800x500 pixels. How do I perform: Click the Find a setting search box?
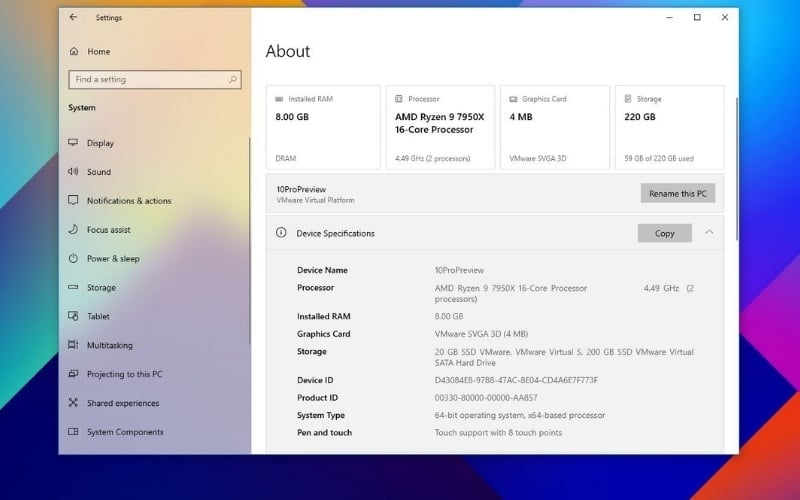click(148, 79)
